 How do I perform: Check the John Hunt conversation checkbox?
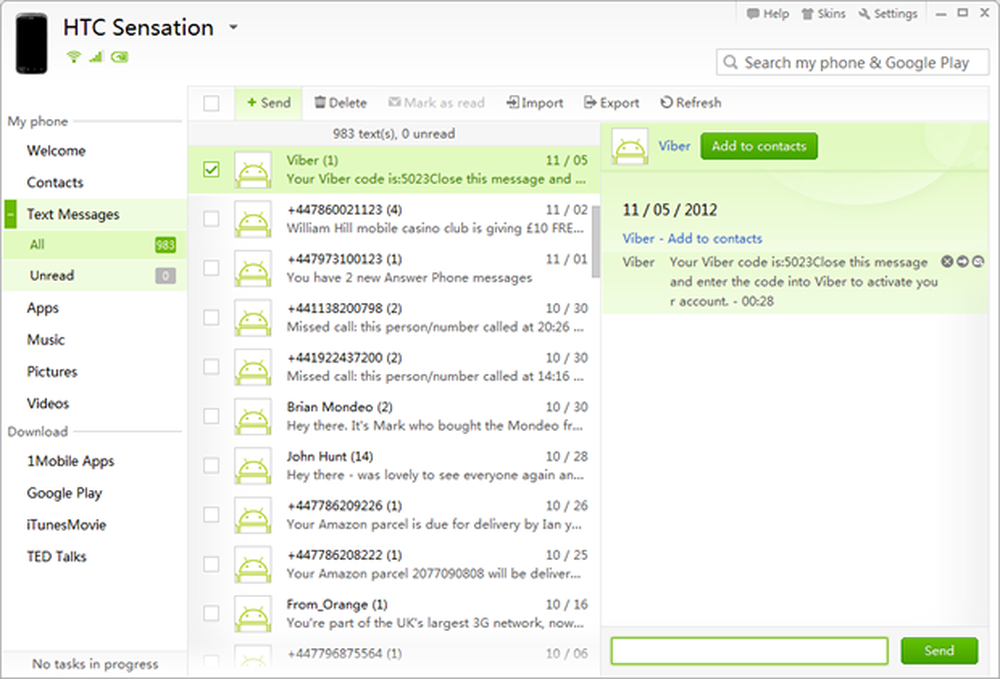[x=211, y=465]
